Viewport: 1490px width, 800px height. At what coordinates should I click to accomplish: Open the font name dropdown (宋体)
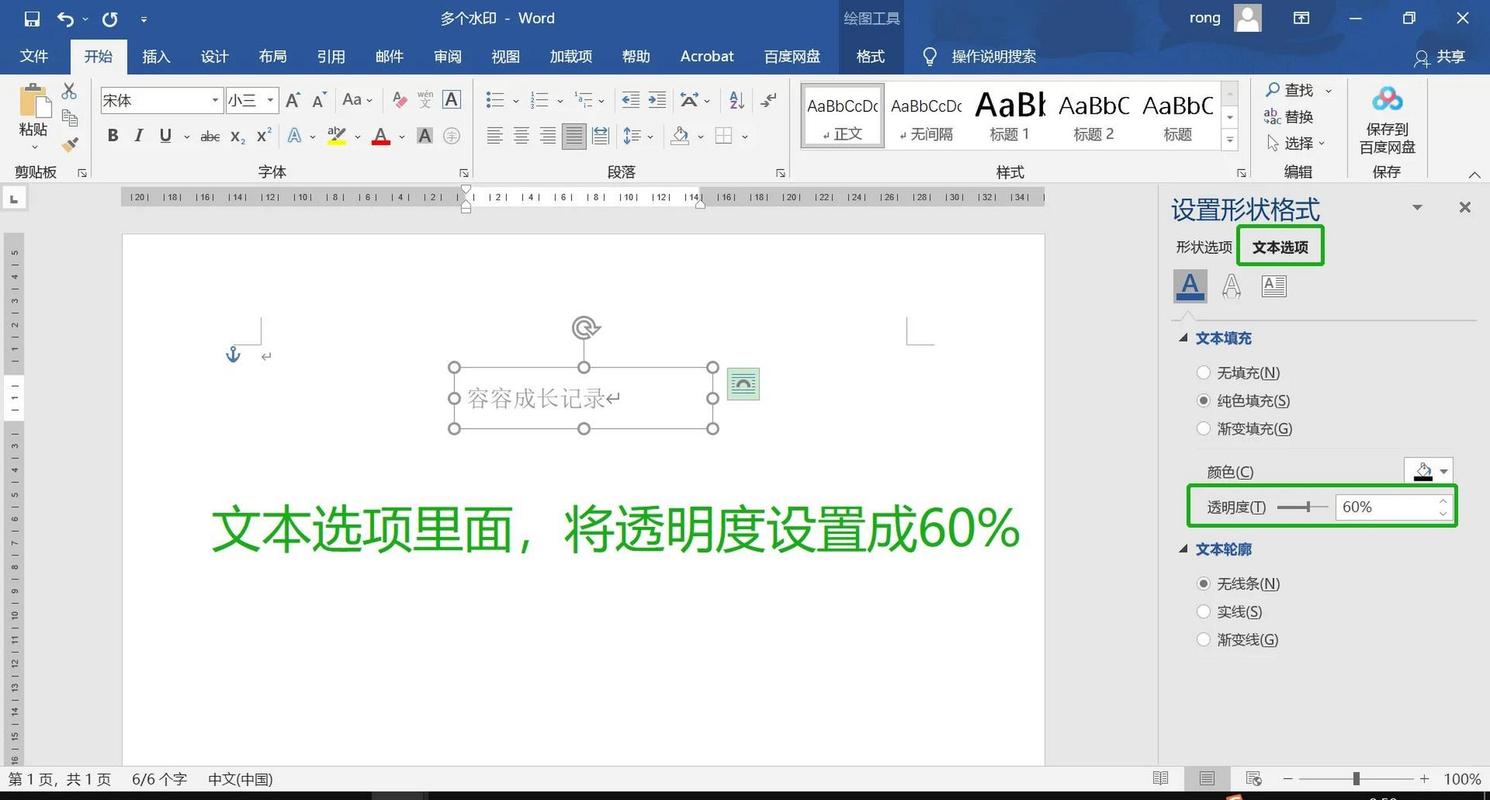click(215, 100)
